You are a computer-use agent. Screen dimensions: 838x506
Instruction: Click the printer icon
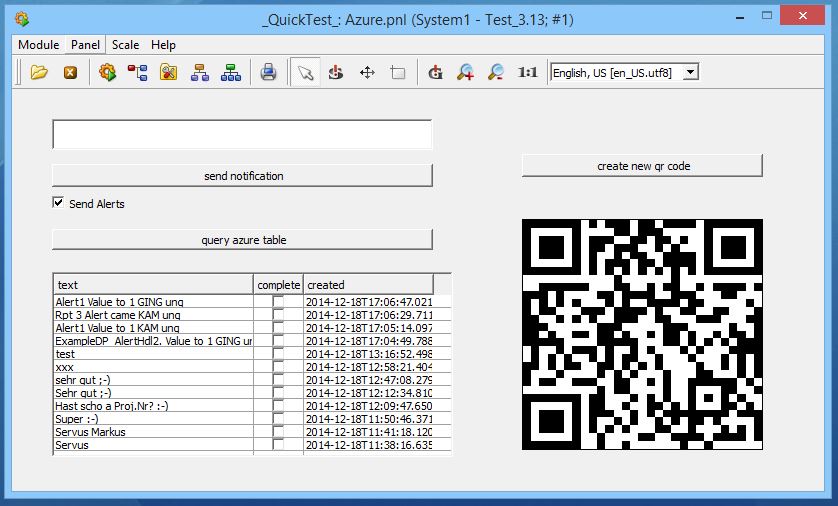click(x=268, y=72)
